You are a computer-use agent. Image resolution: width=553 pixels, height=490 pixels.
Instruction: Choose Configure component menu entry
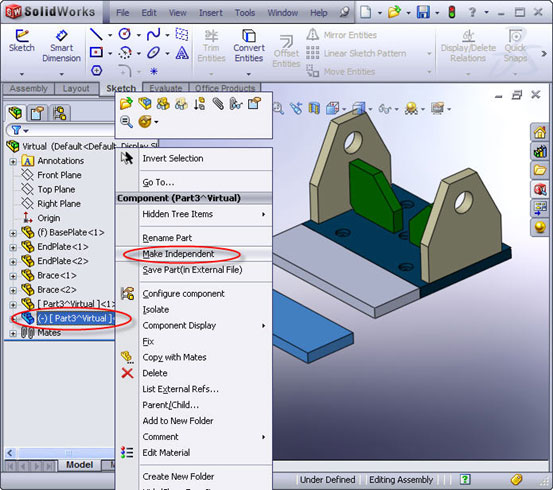pos(194,294)
